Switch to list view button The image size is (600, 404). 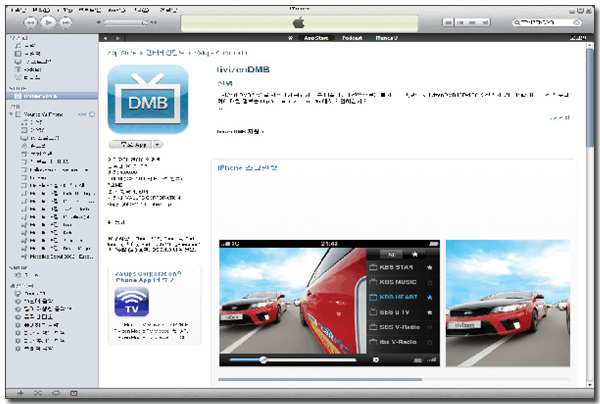448,23
